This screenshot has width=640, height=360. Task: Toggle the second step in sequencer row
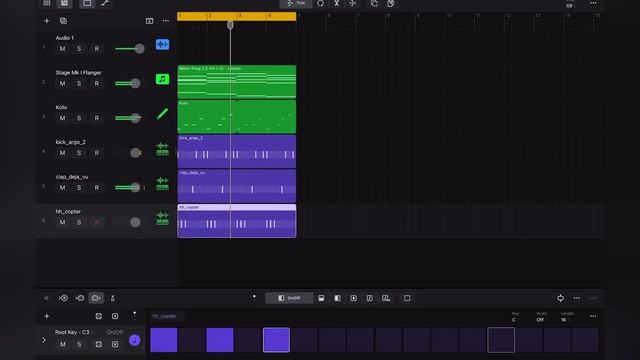click(x=192, y=340)
